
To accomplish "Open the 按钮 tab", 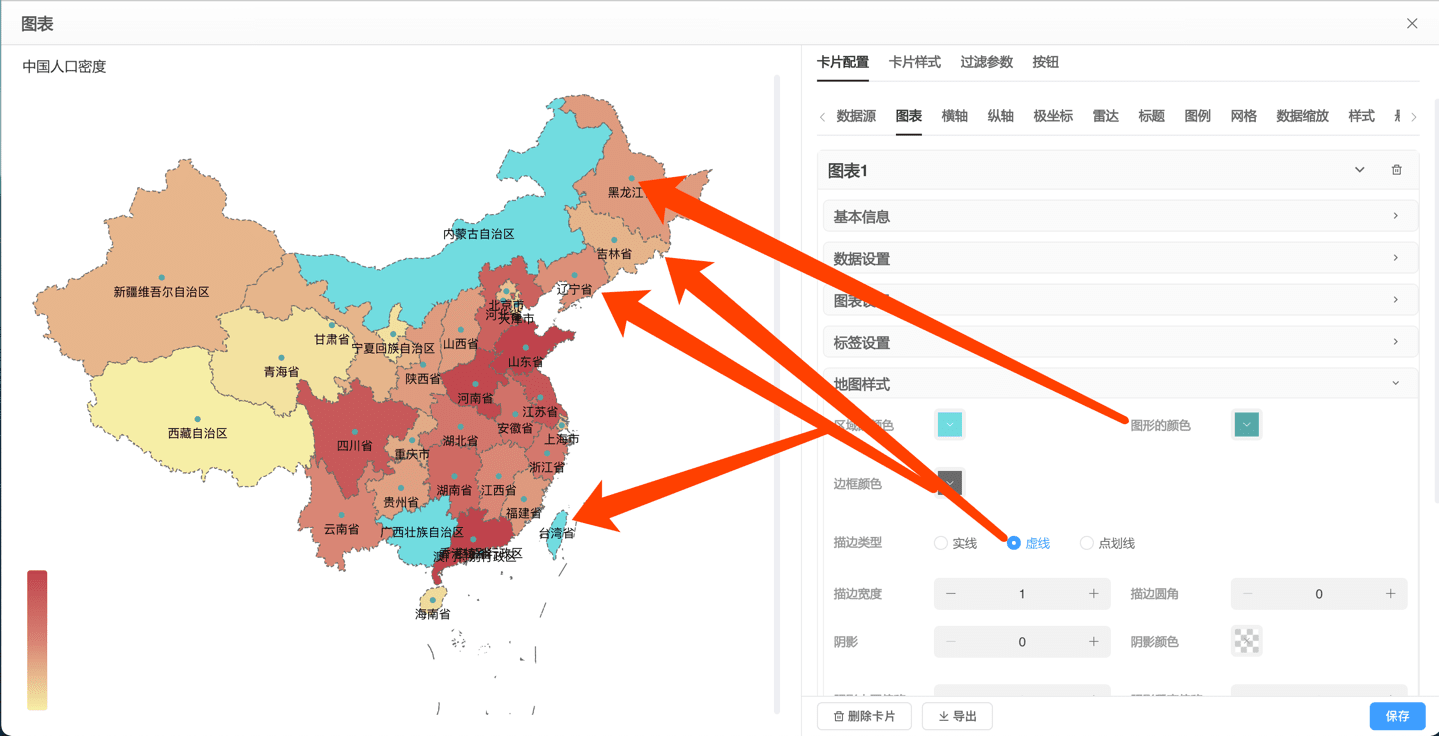I will pyautogui.click(x=1046, y=62).
